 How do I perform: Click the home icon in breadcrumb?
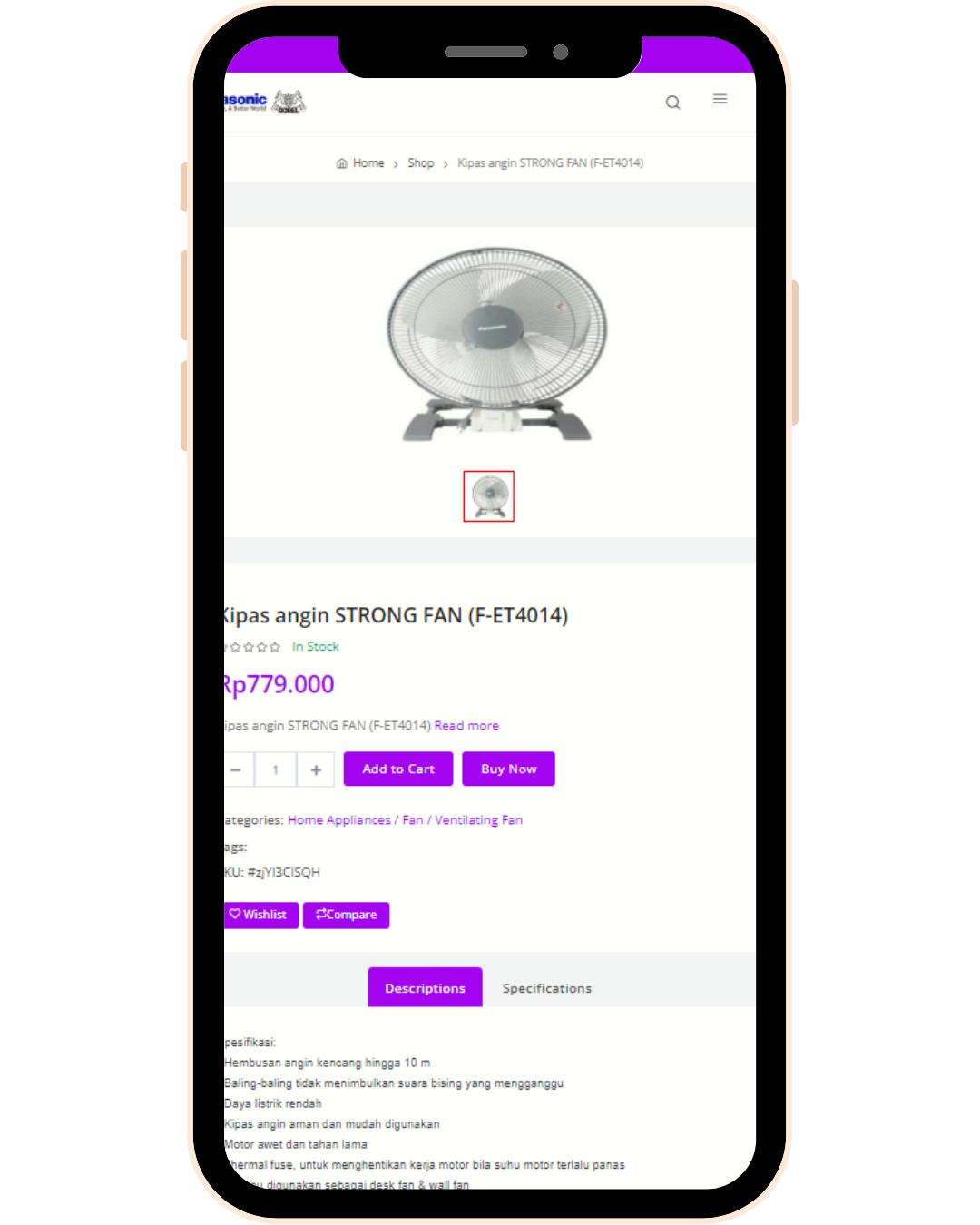coord(341,163)
